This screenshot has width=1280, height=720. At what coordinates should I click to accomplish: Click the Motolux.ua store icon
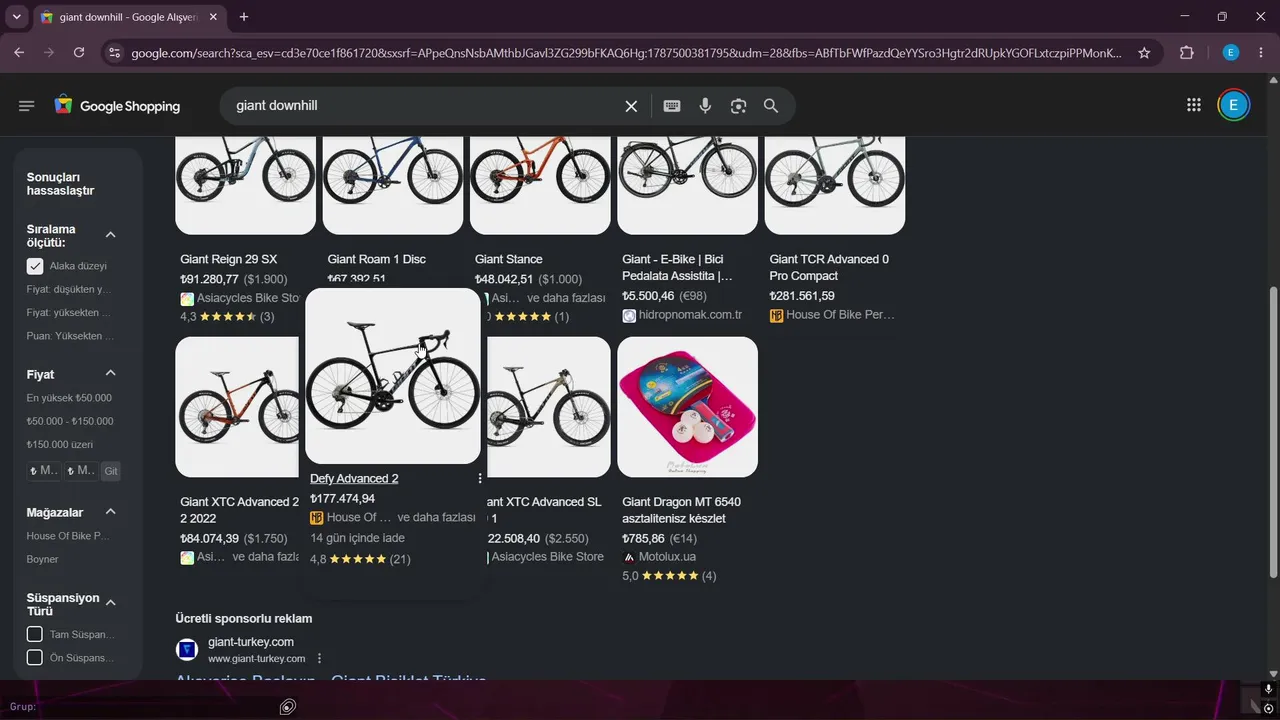point(629,557)
